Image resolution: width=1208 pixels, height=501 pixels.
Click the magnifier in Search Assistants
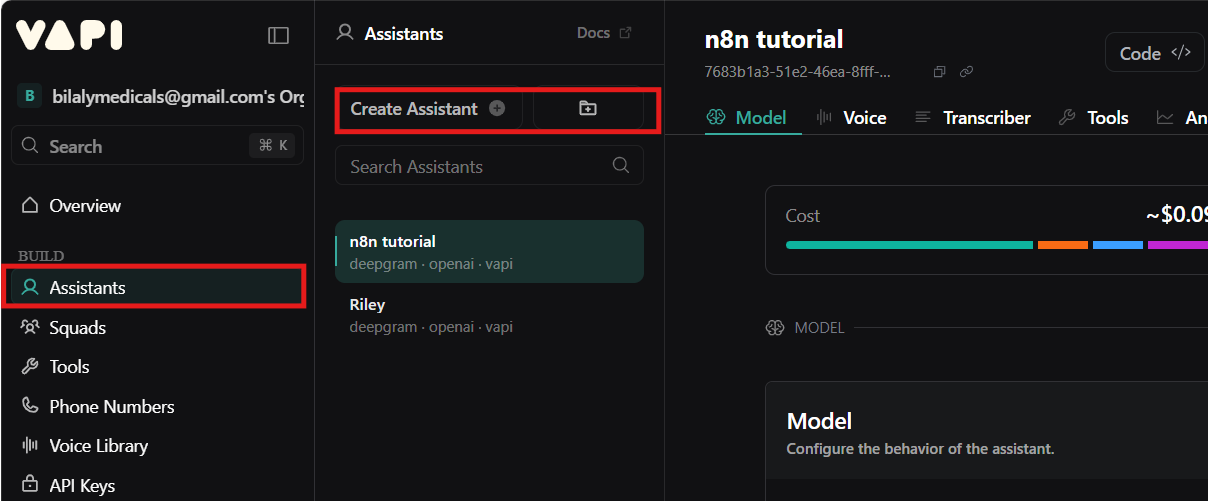click(621, 165)
